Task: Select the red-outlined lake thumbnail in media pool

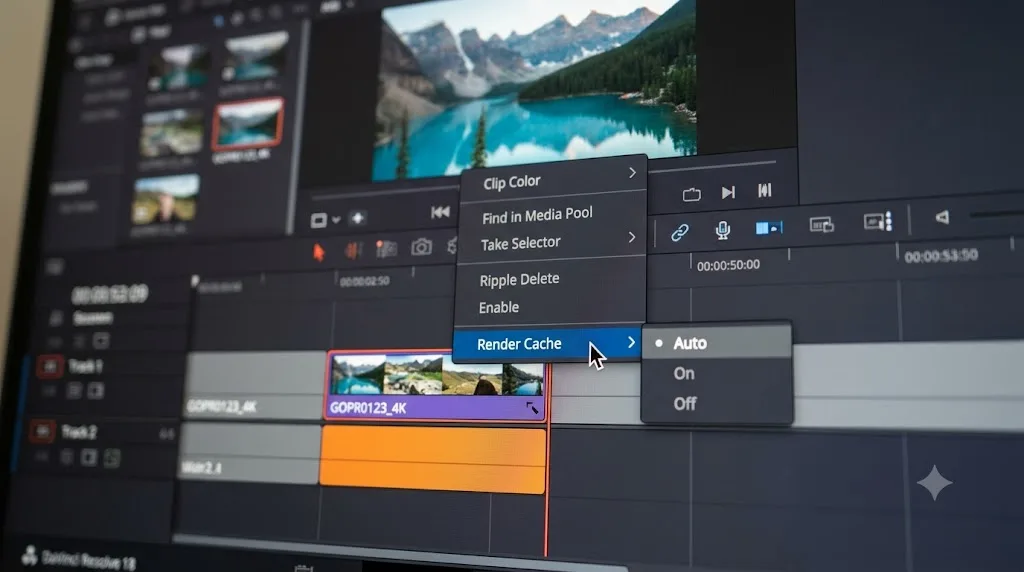Action: tap(248, 123)
